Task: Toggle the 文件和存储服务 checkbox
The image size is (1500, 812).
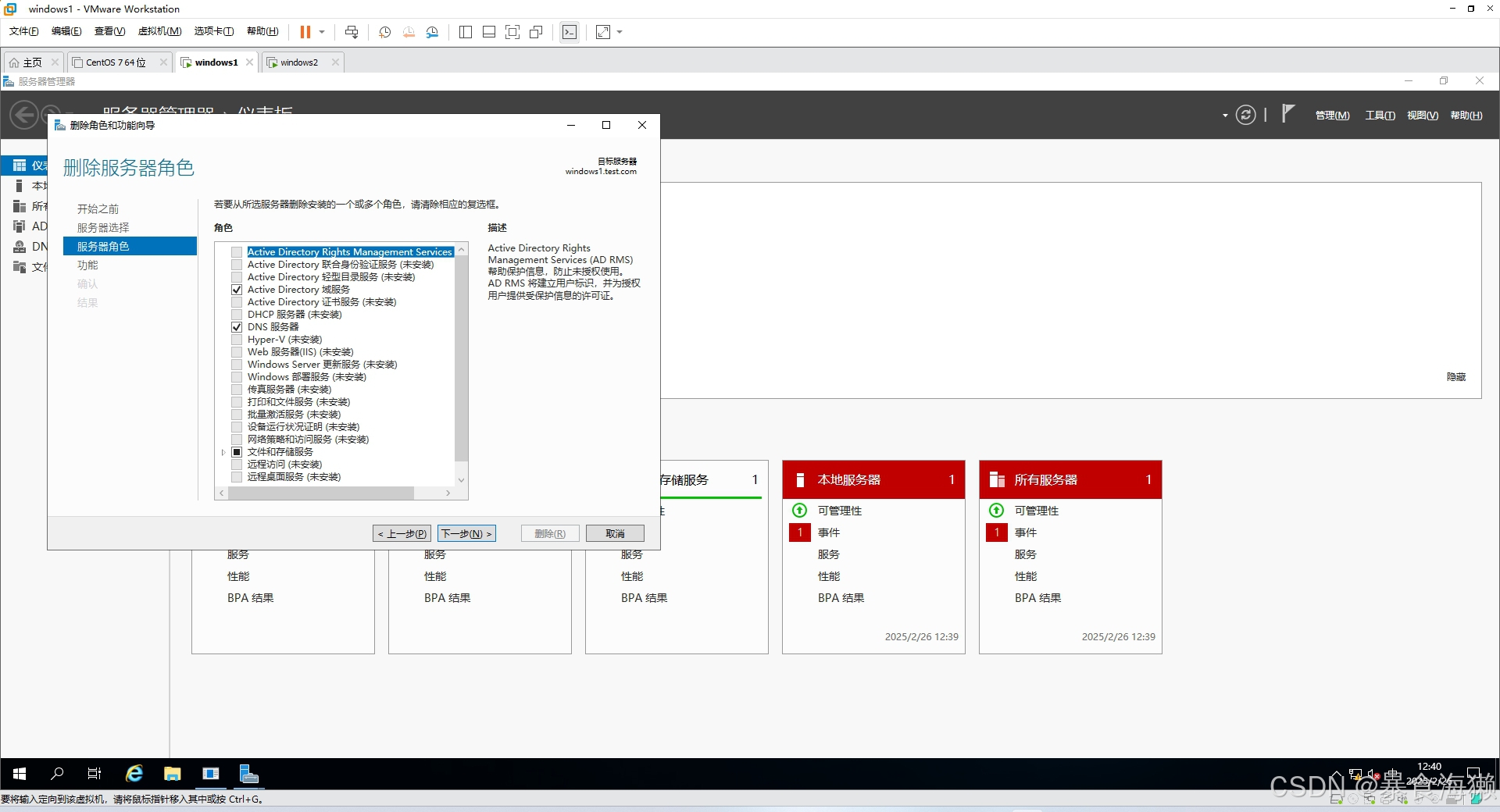Action: pyautogui.click(x=237, y=452)
